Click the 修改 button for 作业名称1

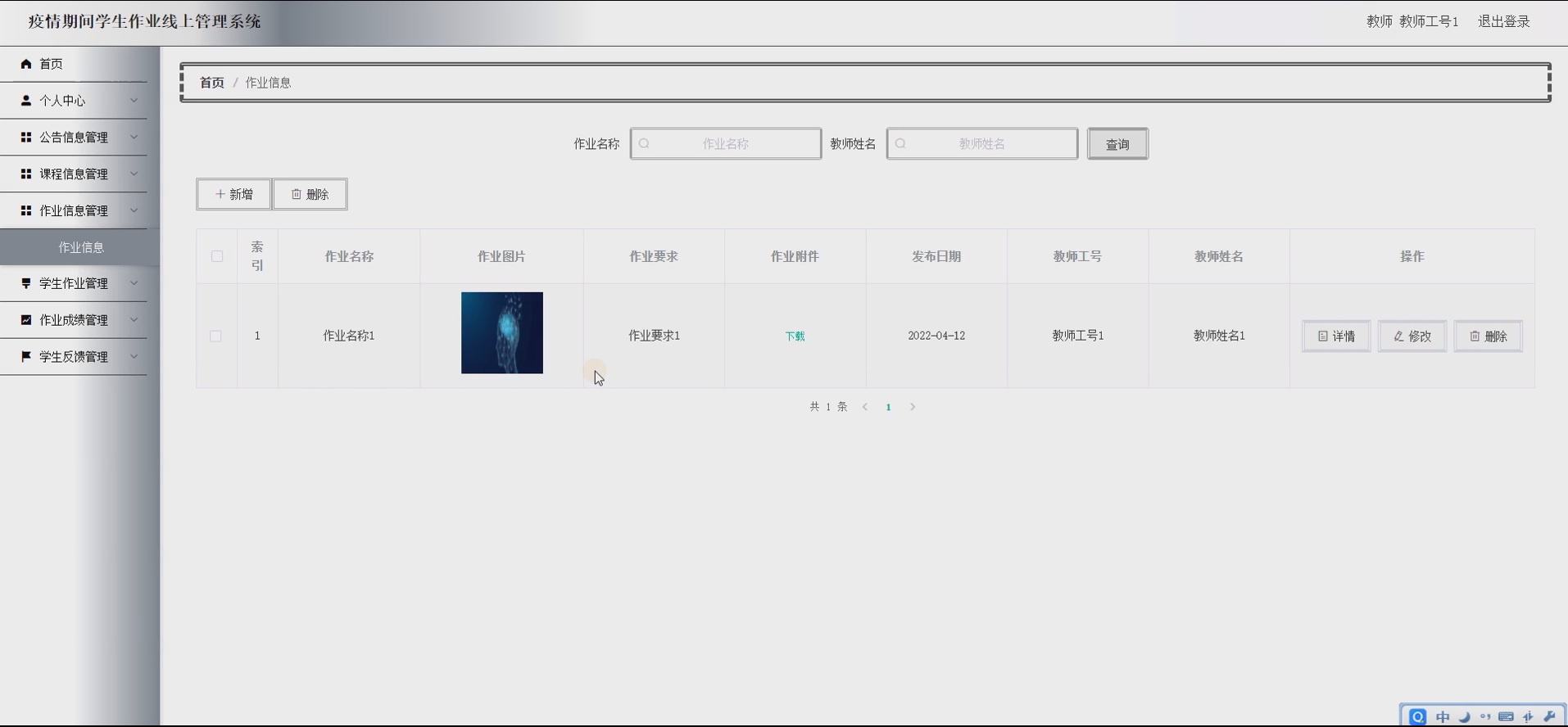click(1412, 336)
